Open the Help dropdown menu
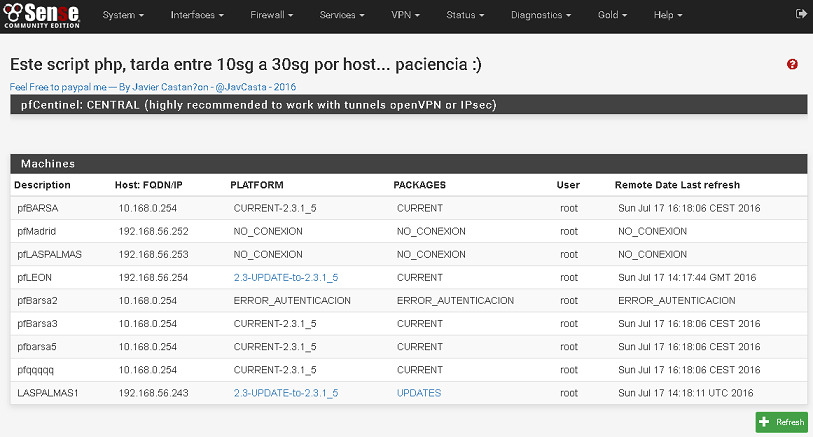This screenshot has height=437, width=813. (668, 15)
